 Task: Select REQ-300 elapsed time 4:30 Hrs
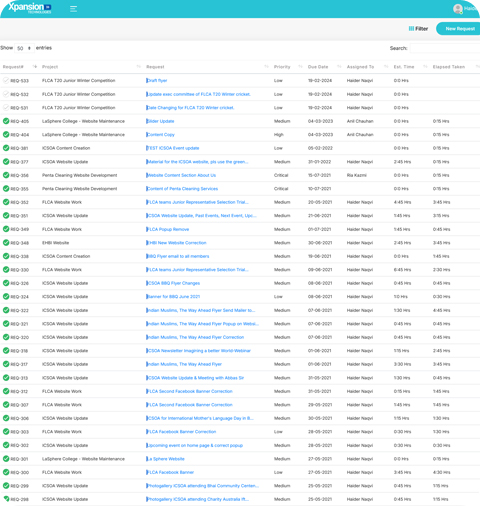pos(441,472)
